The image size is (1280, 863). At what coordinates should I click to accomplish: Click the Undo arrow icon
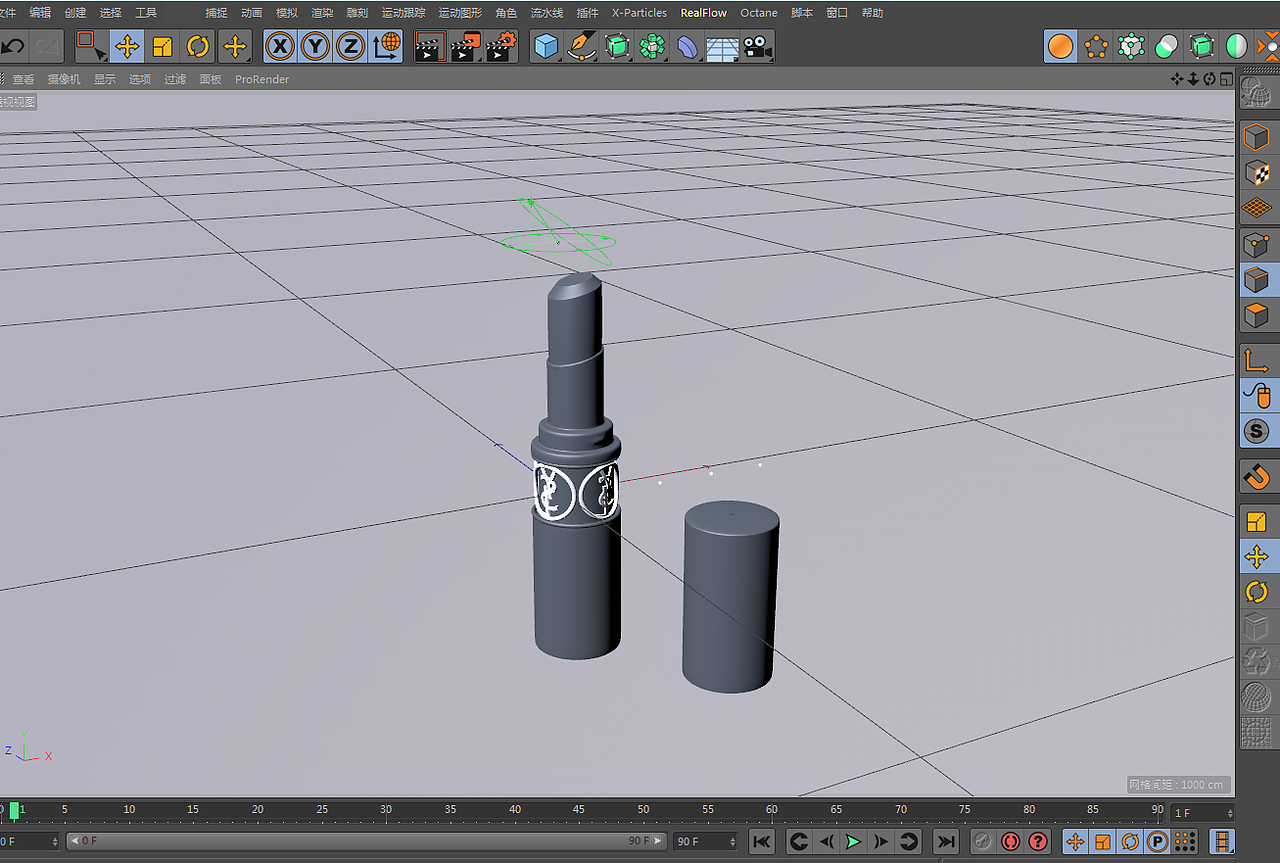click(x=12, y=46)
